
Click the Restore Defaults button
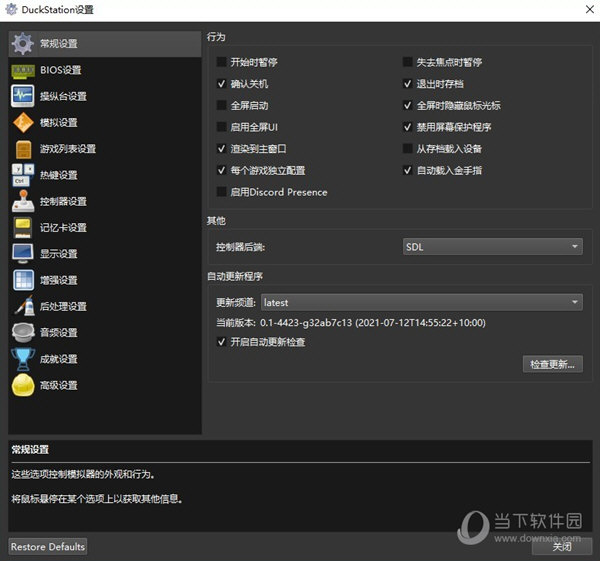pyautogui.click(x=48, y=546)
